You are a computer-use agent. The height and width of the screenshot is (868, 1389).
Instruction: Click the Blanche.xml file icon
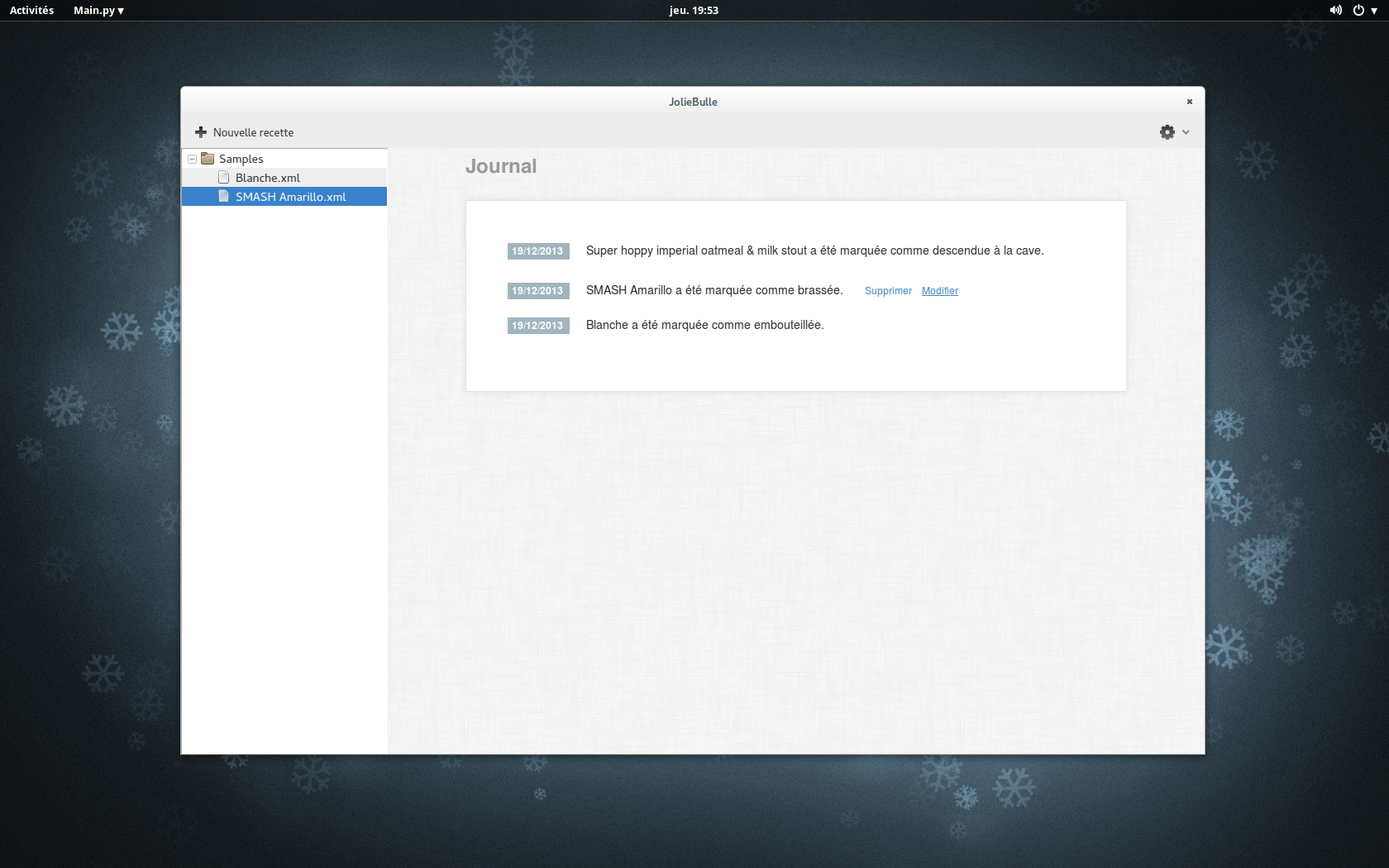tap(223, 178)
